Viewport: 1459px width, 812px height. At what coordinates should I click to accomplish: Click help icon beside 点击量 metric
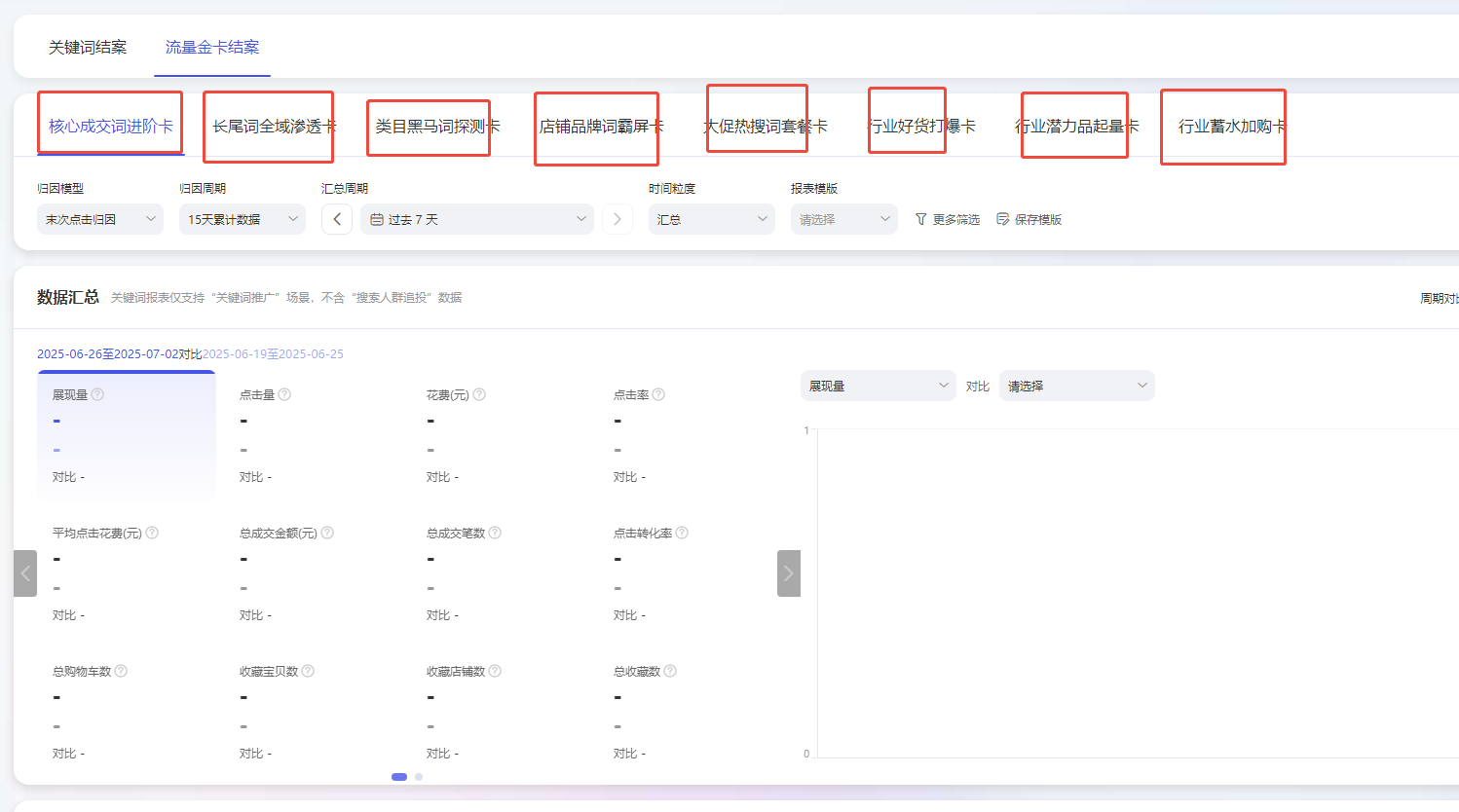(x=284, y=394)
